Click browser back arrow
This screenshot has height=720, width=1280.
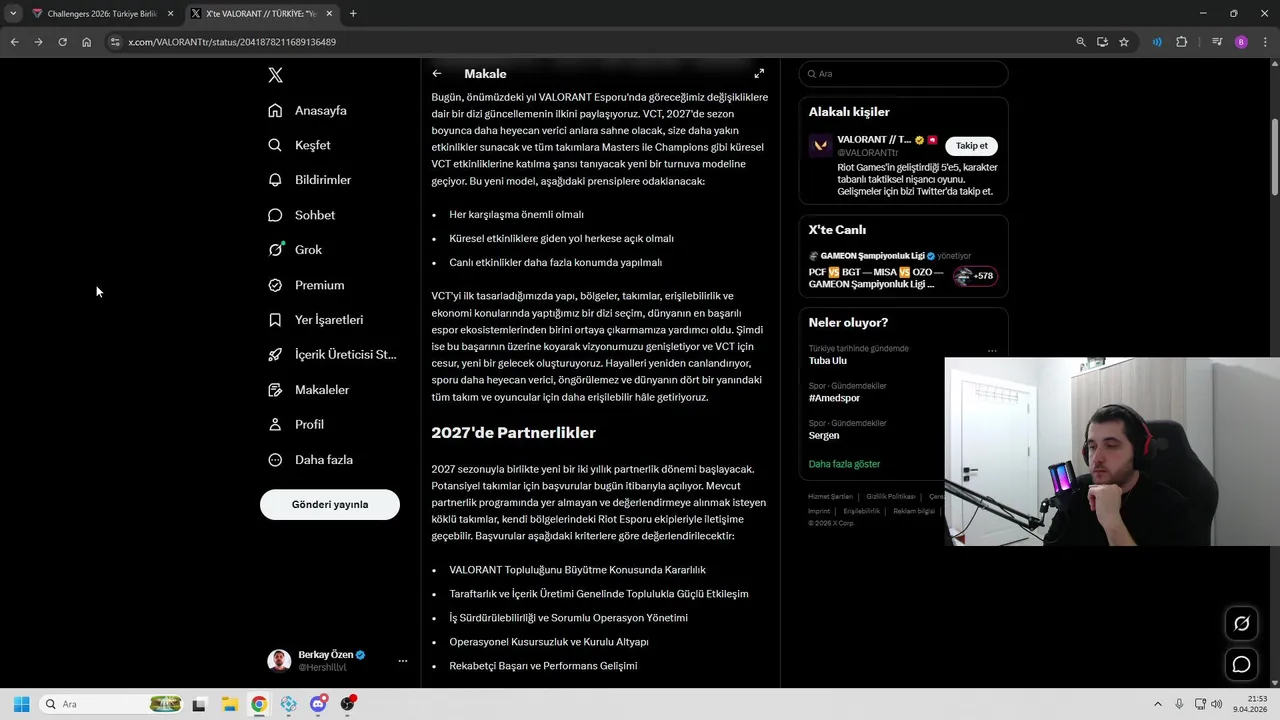pyautogui.click(x=14, y=42)
